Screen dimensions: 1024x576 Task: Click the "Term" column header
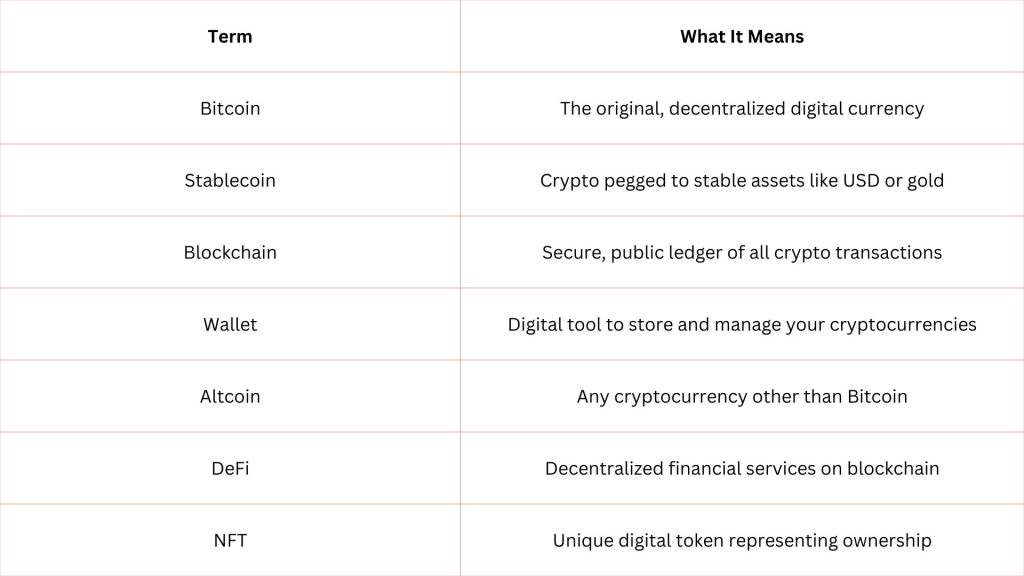point(230,37)
